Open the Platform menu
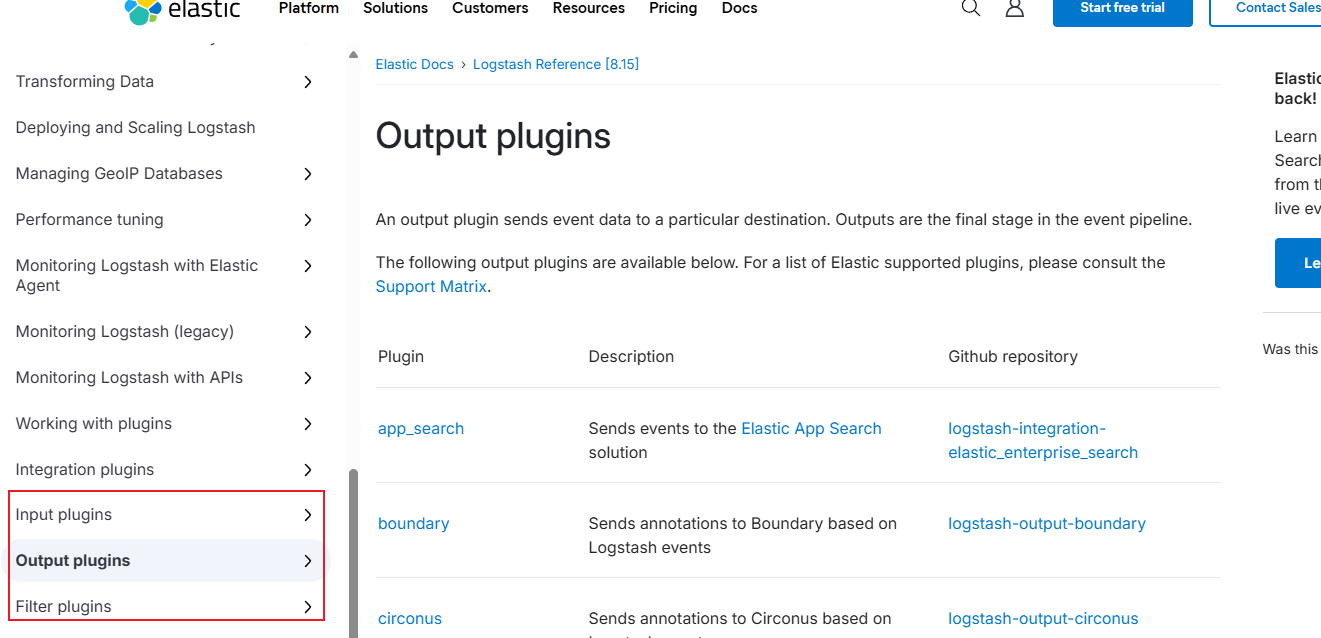The height and width of the screenshot is (638, 1321). pyautogui.click(x=308, y=8)
